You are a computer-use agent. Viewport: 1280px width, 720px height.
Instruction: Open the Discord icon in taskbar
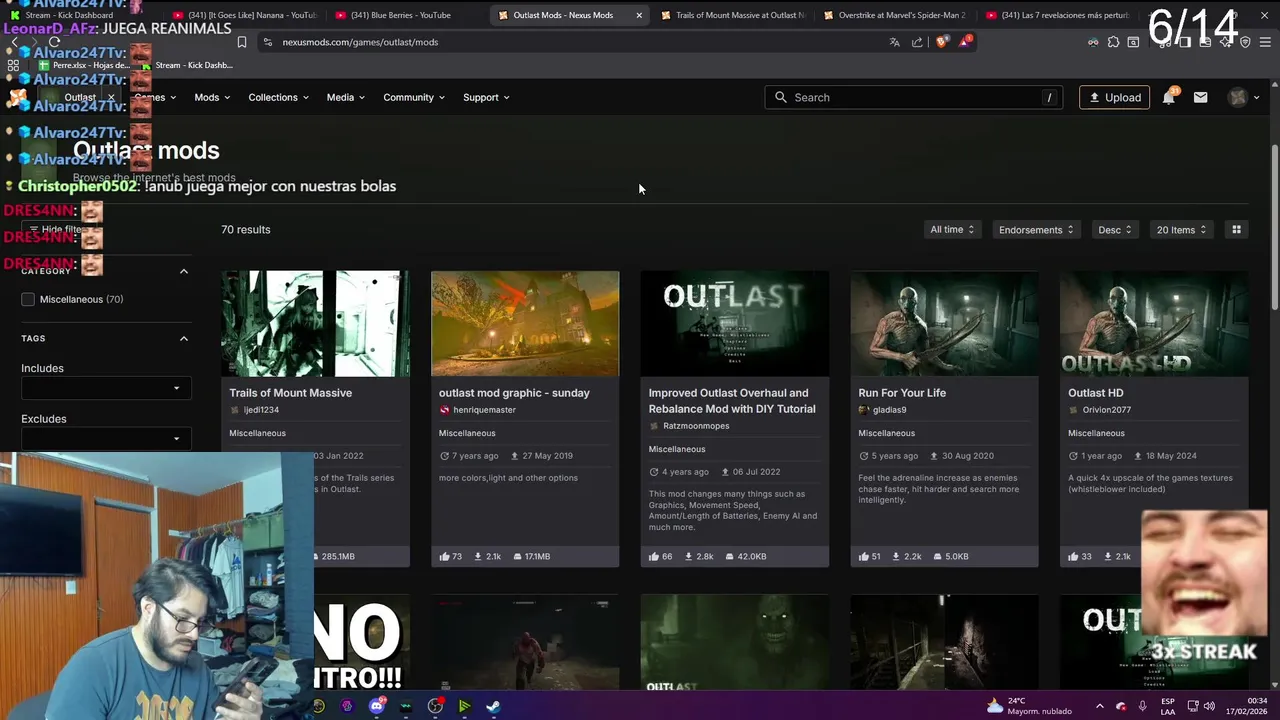click(377, 706)
